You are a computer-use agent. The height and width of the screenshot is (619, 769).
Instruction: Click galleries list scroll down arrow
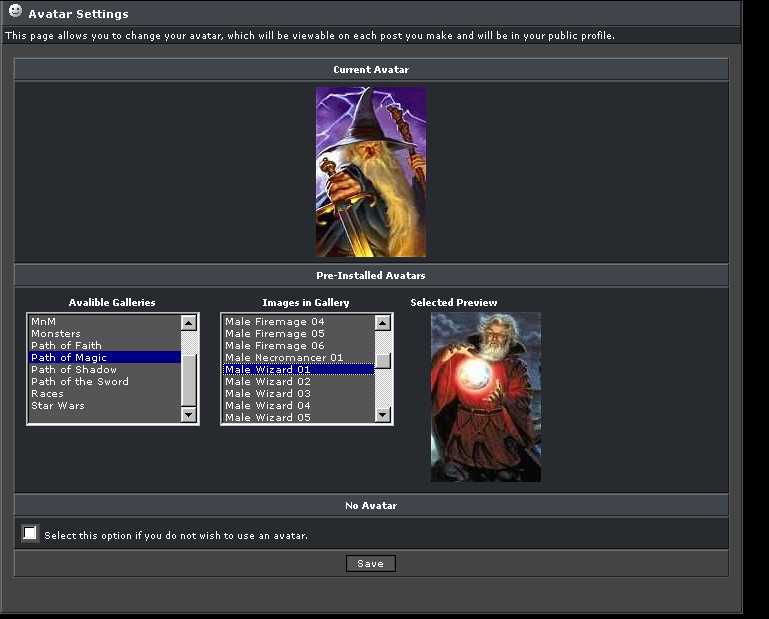pos(189,415)
